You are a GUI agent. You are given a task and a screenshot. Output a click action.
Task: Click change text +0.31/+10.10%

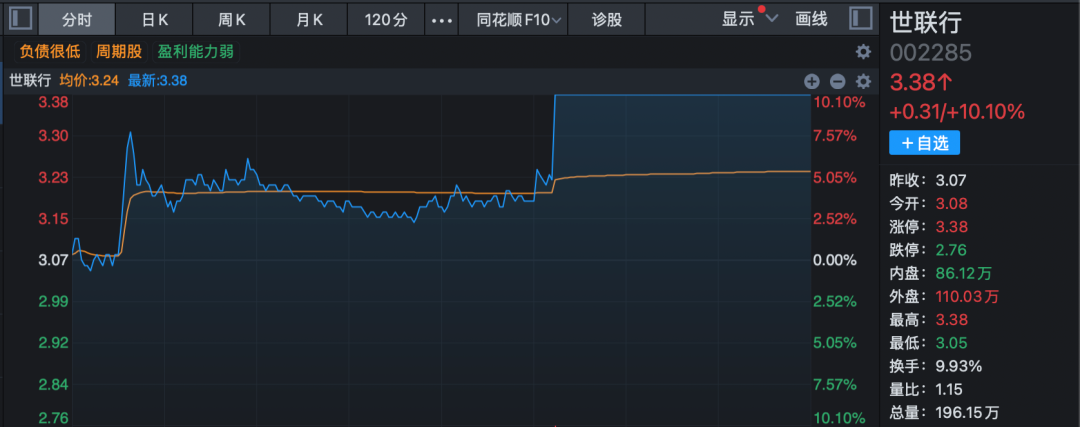(x=957, y=112)
